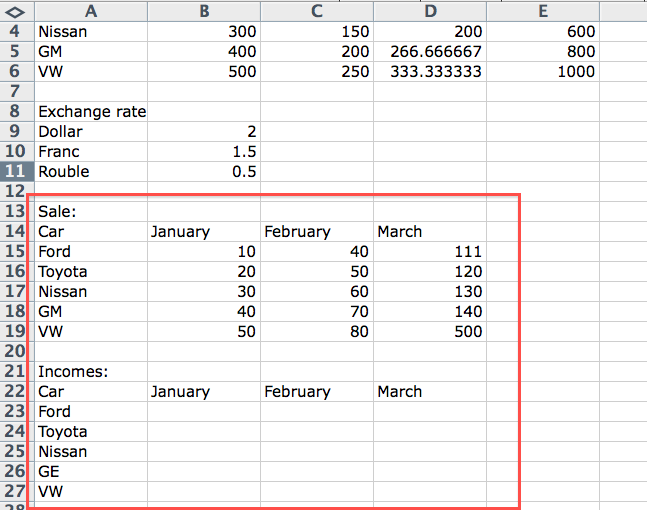The image size is (647, 510).
Task: Select VW March sale cell 500
Action: click(430, 331)
